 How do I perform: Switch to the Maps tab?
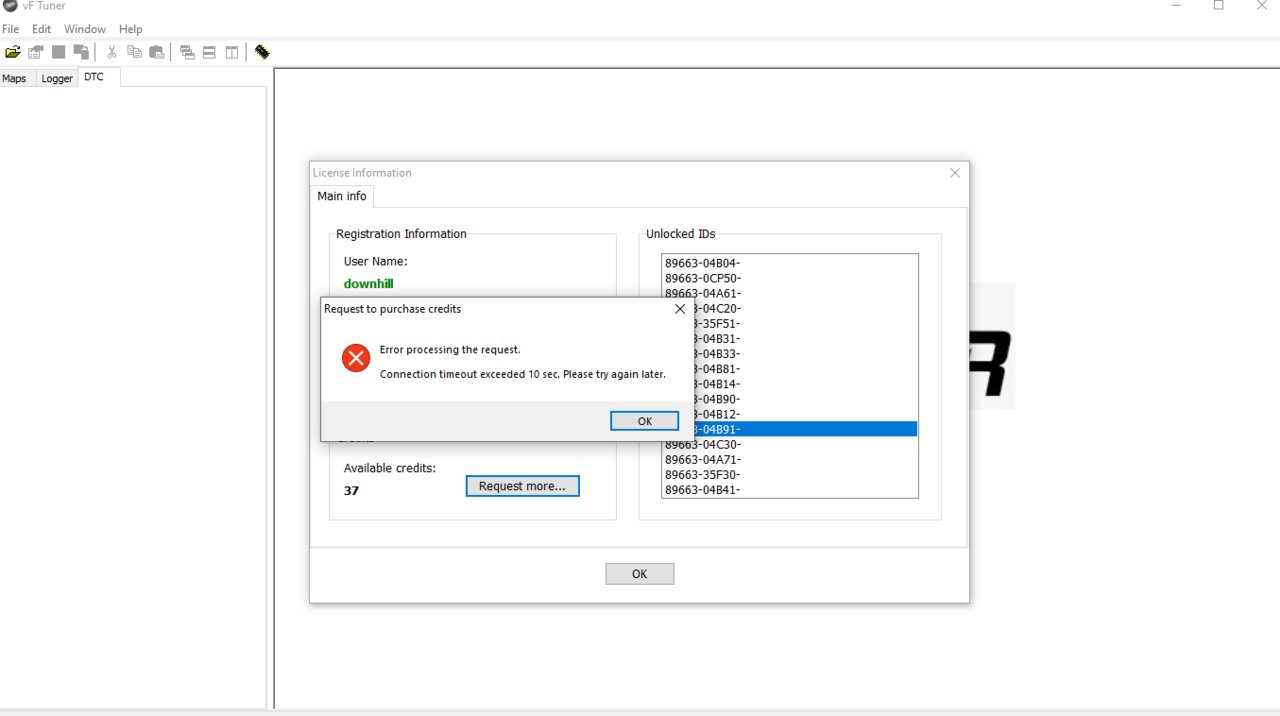15,78
